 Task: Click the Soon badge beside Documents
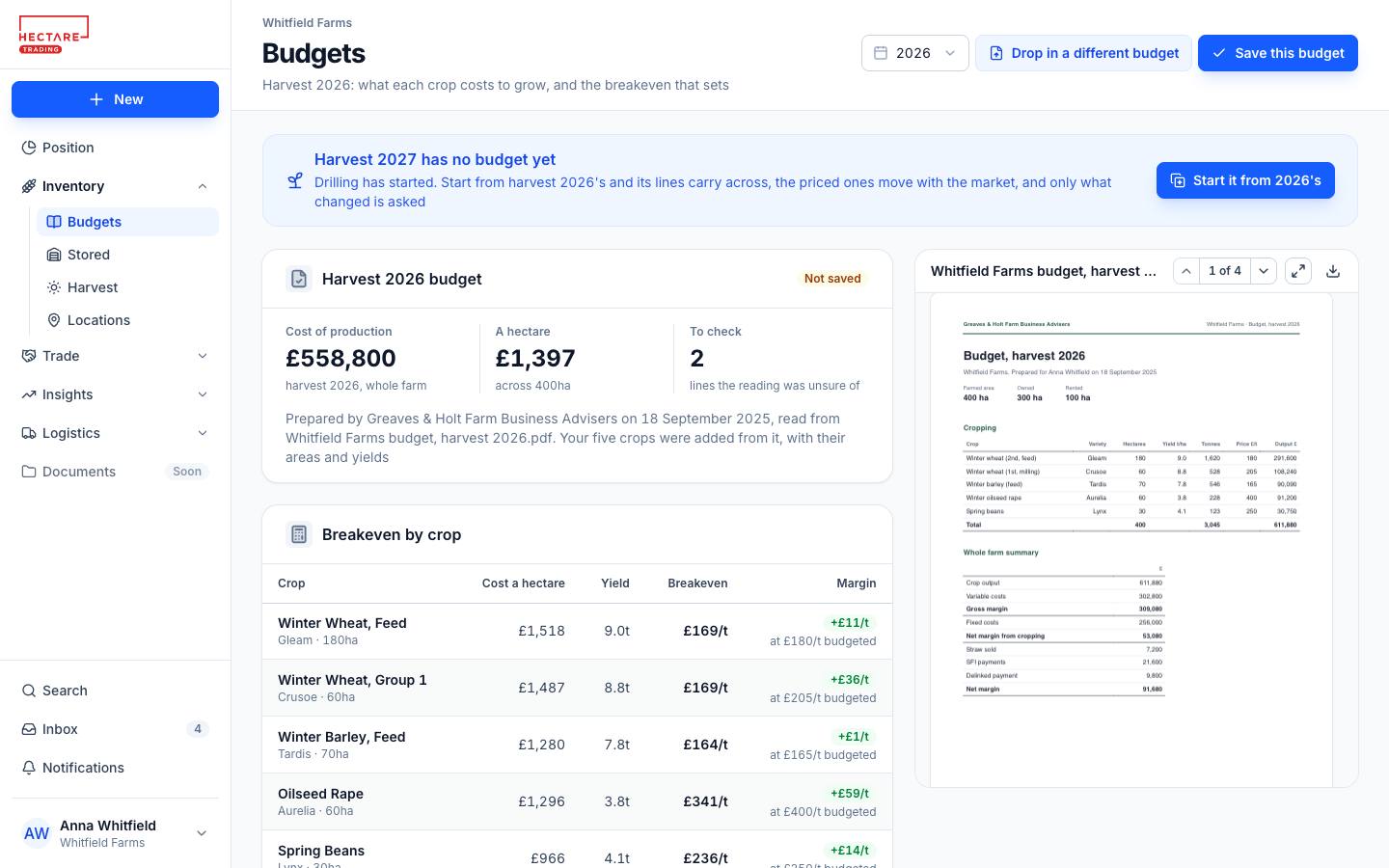(187, 472)
